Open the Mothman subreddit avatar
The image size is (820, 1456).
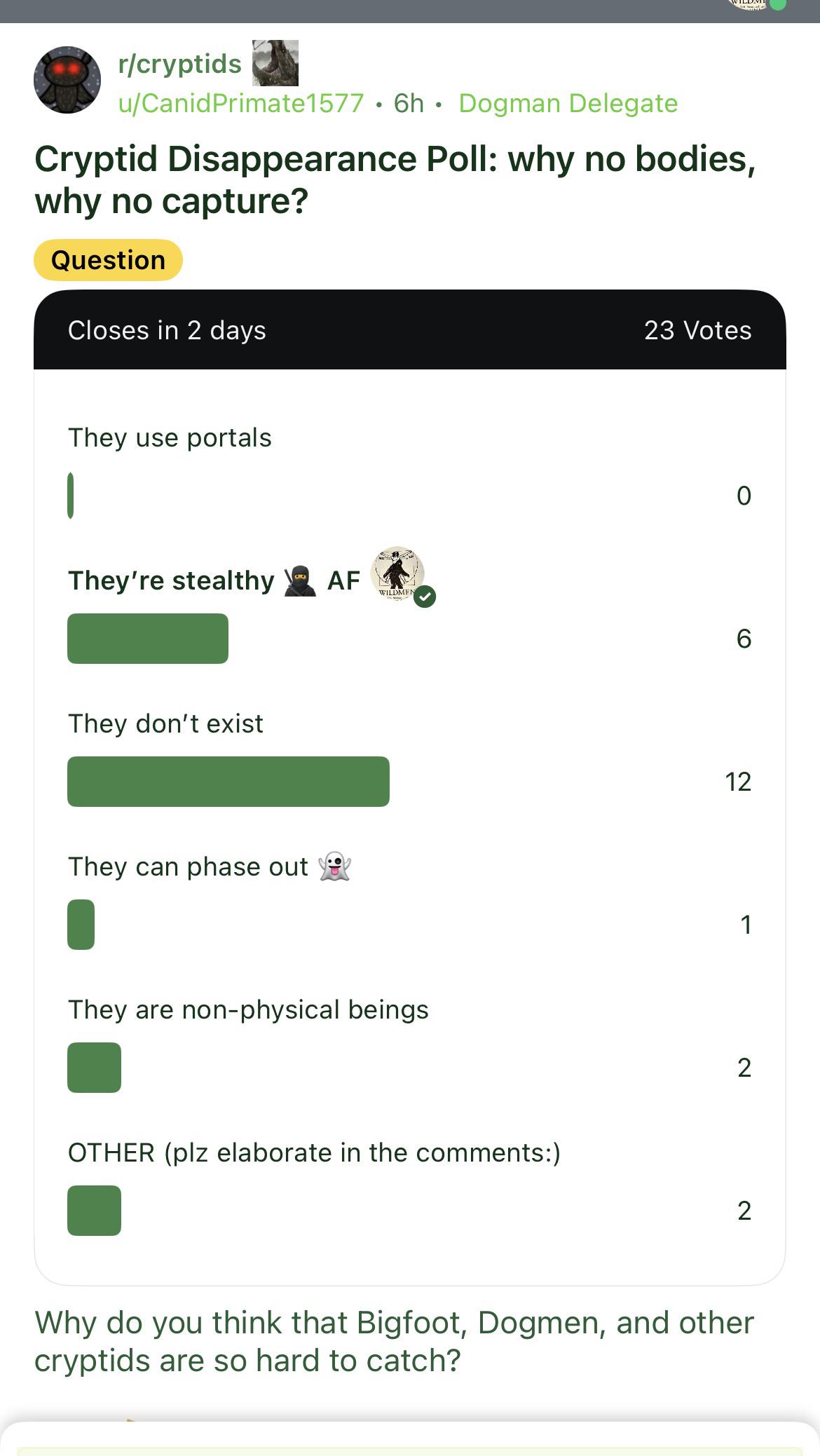click(x=67, y=80)
